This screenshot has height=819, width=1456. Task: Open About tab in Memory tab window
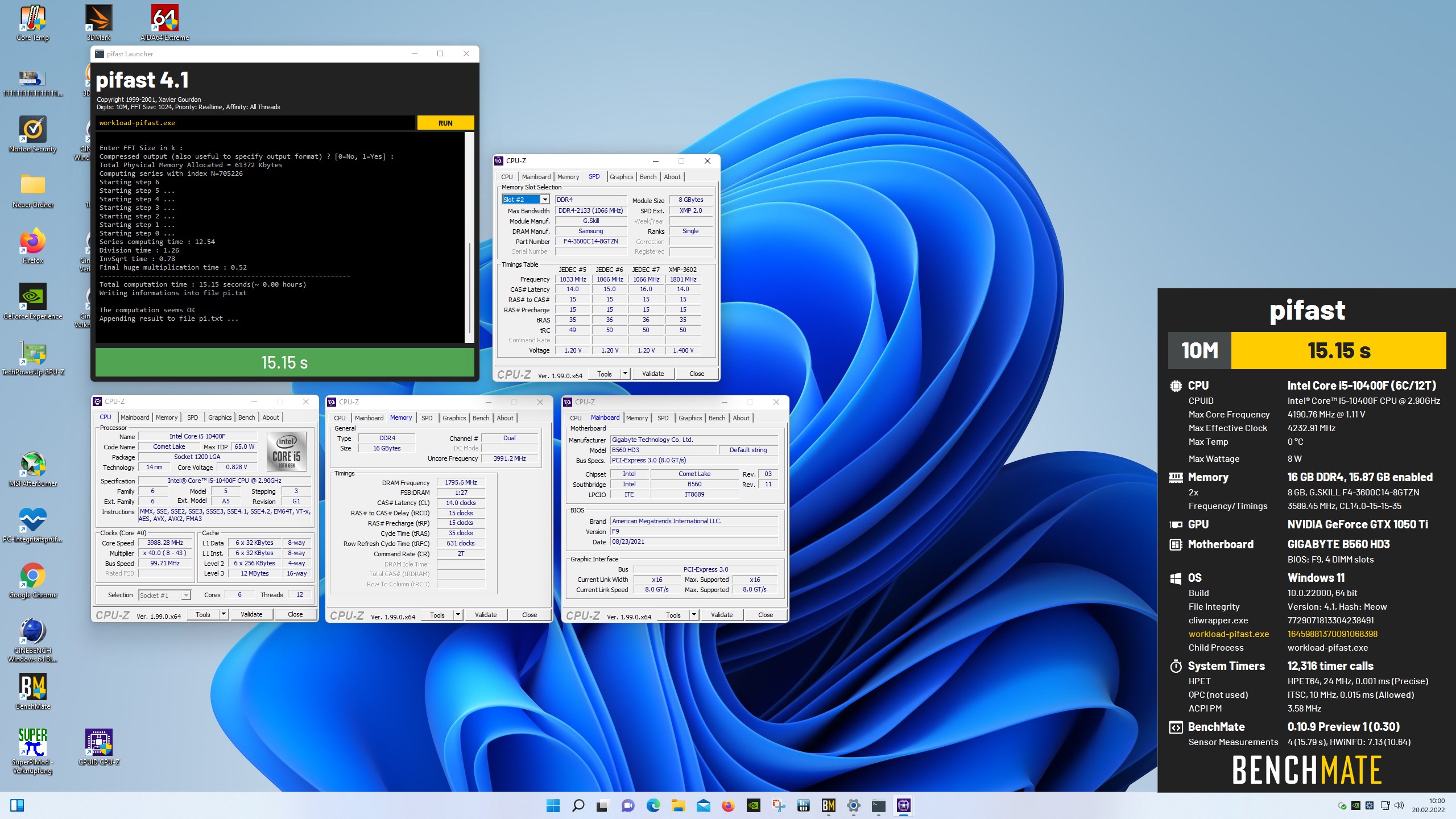(505, 418)
